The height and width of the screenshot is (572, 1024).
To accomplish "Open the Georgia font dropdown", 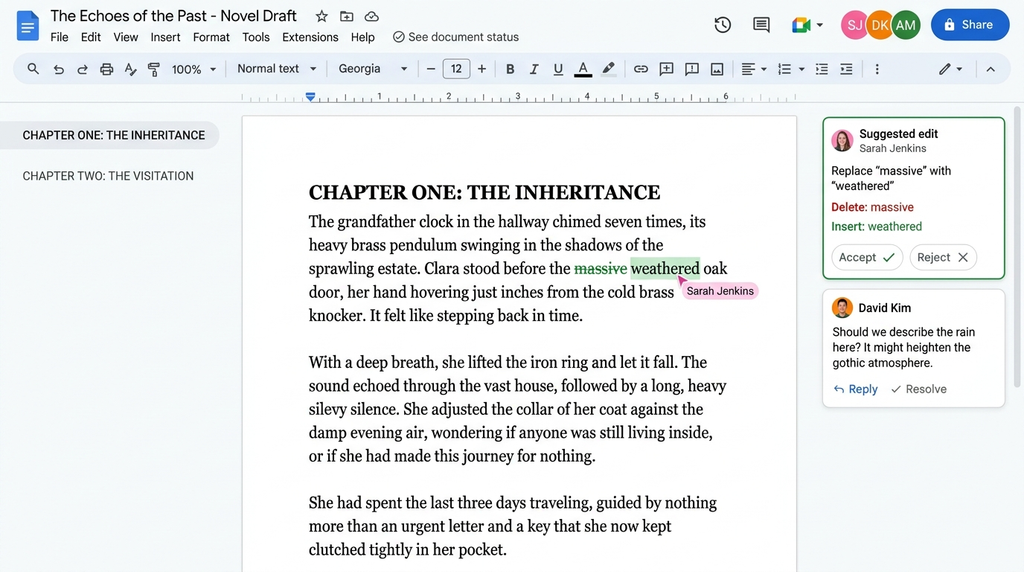I will click(x=372, y=69).
